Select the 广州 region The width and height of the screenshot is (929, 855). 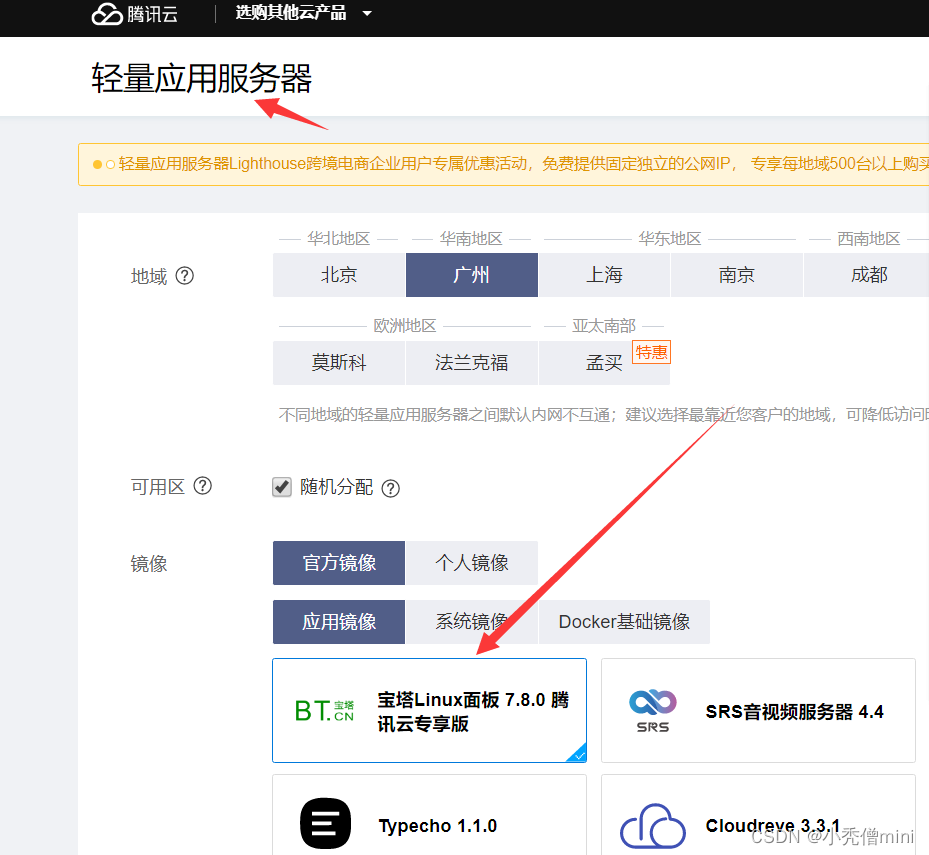tap(472, 275)
